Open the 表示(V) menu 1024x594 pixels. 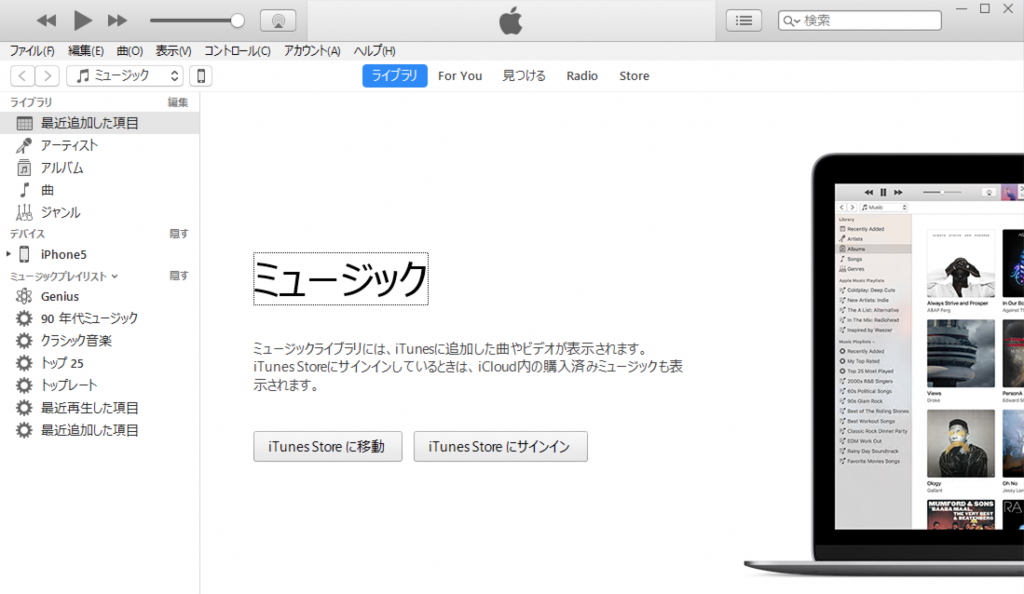[x=173, y=51]
